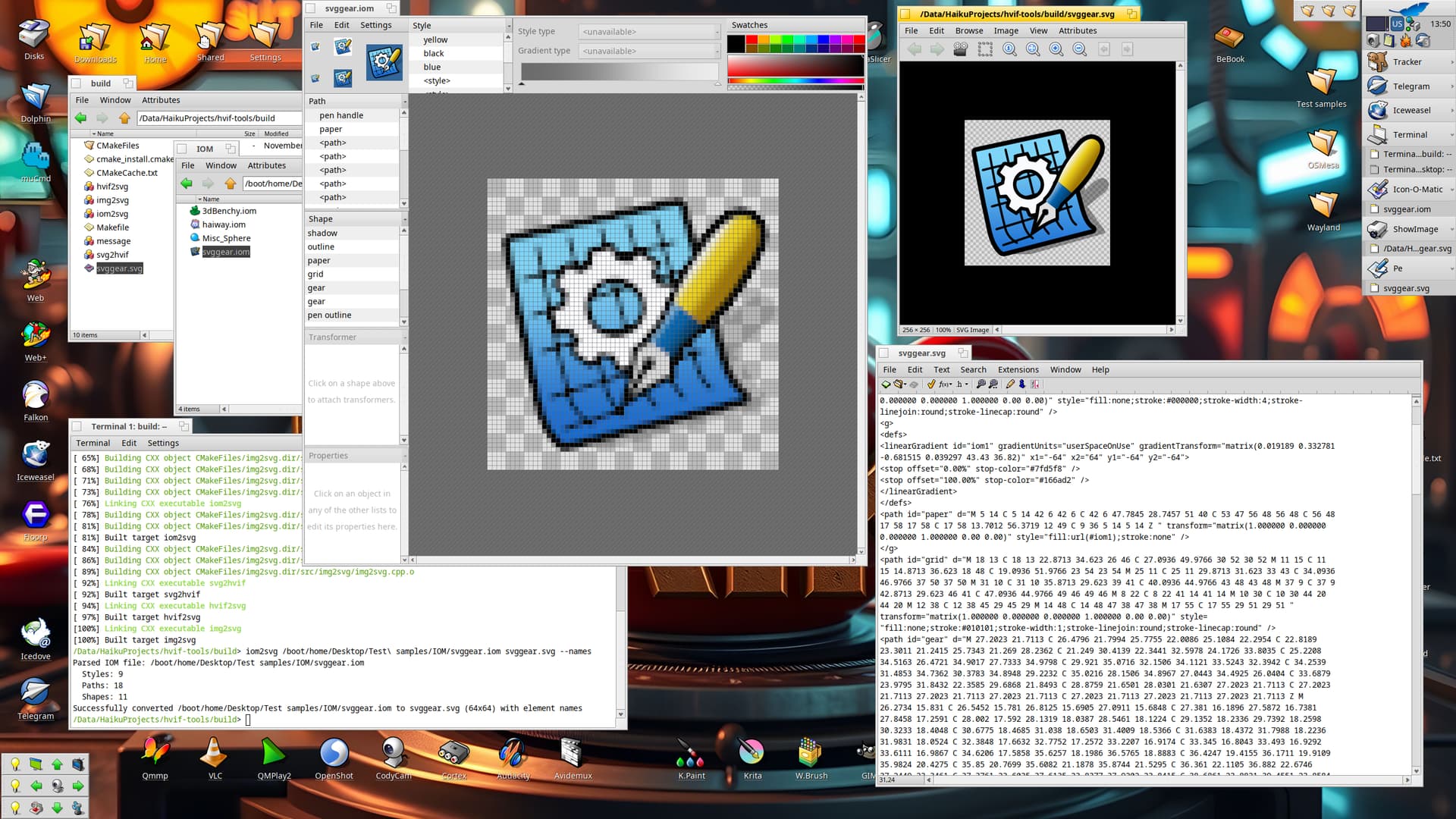
Task: Expand the Tracker entry in Deskbar
Action: tap(1451, 62)
